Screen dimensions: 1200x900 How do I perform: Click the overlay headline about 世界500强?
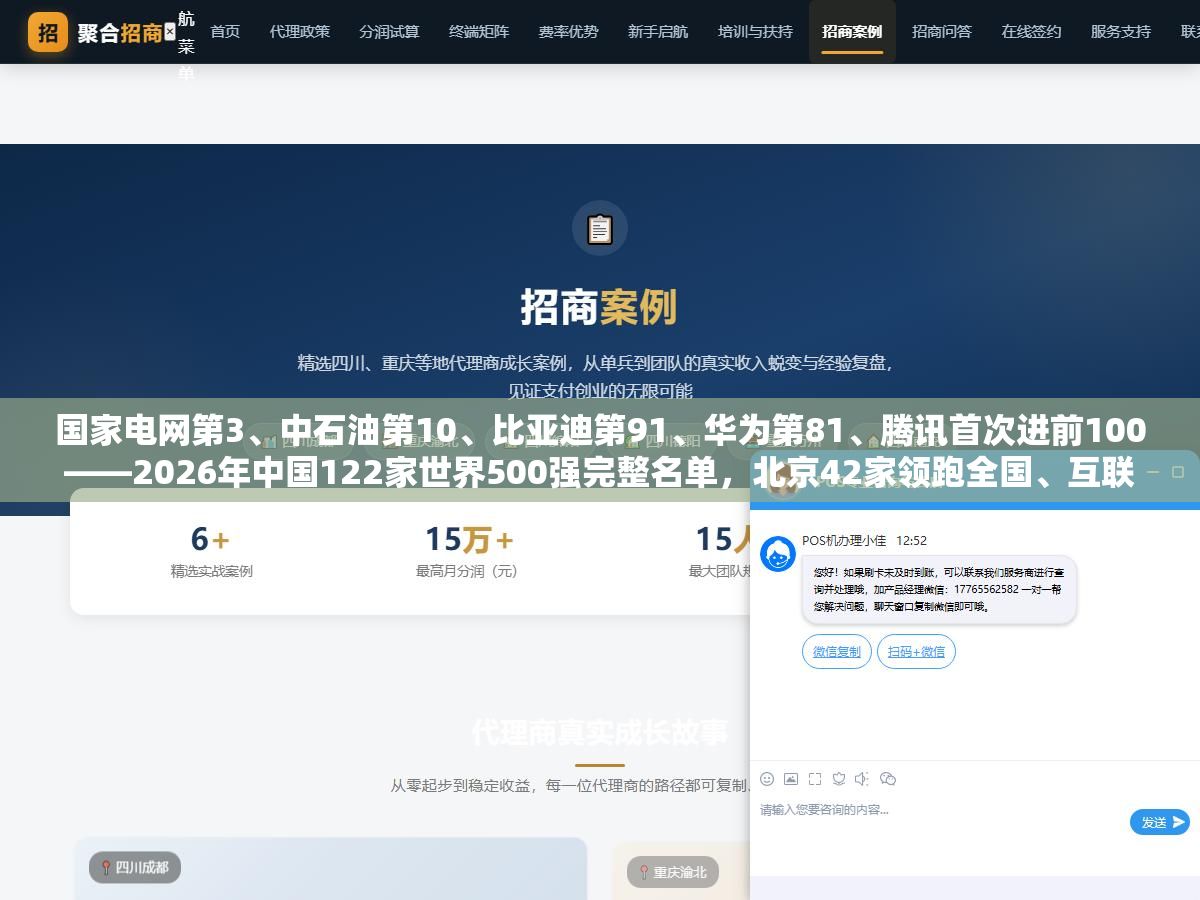(600, 451)
